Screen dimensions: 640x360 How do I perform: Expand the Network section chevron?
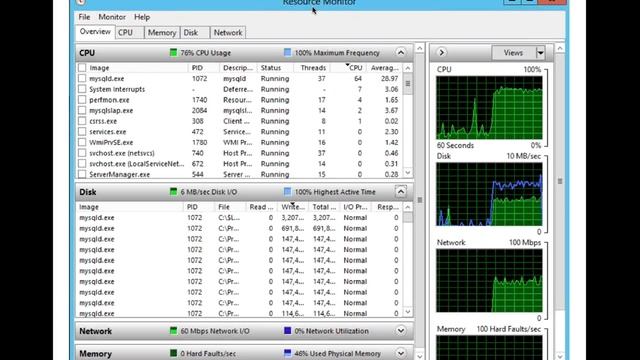[x=401, y=331]
